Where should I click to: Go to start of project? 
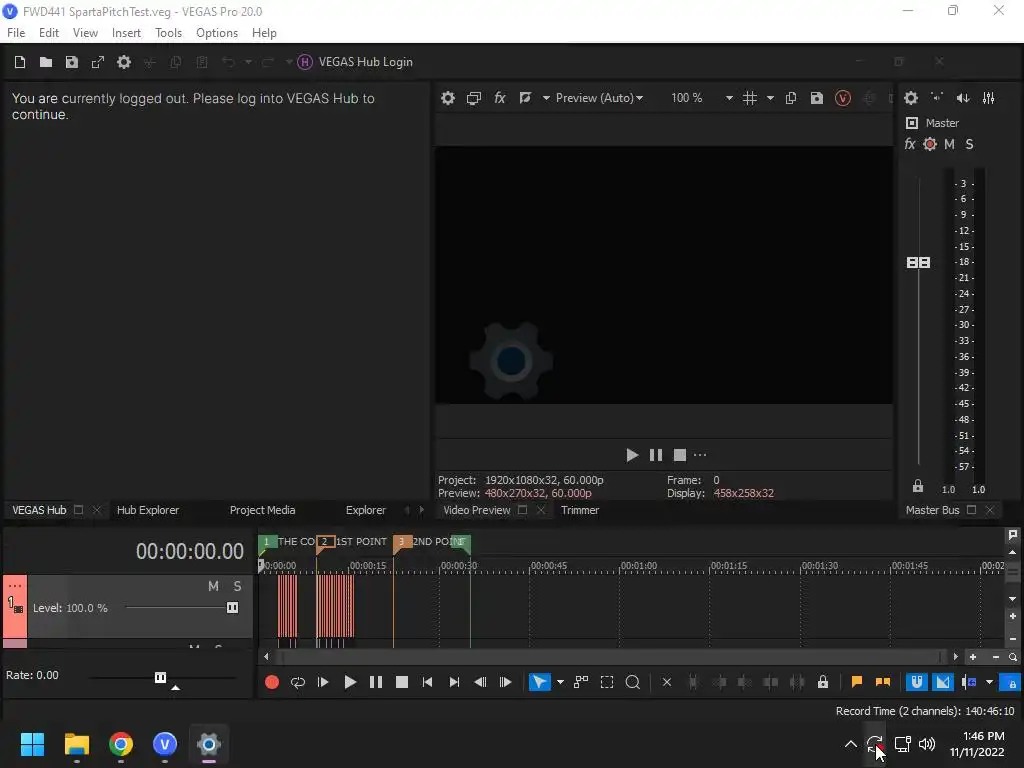[x=428, y=682]
